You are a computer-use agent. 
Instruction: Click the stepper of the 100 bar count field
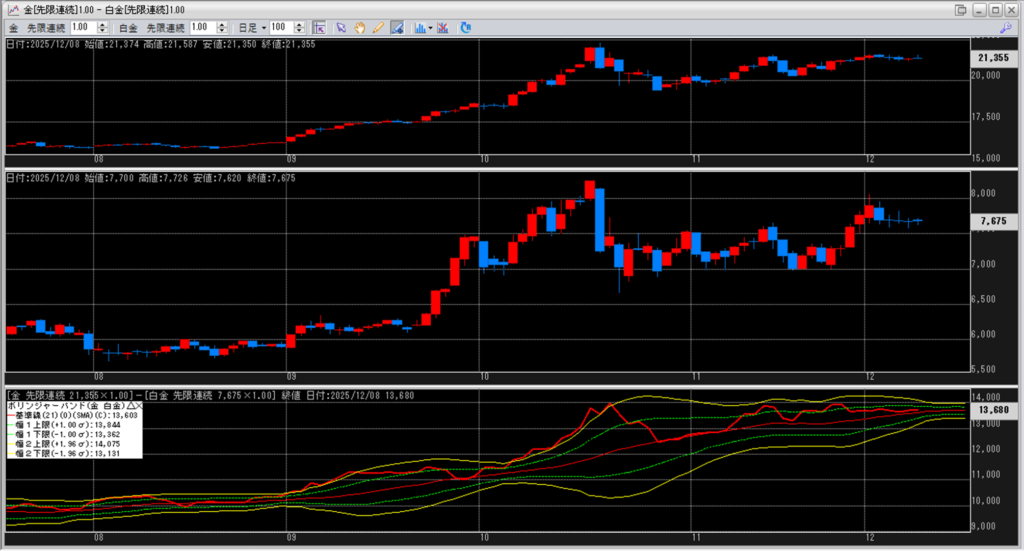[302, 27]
